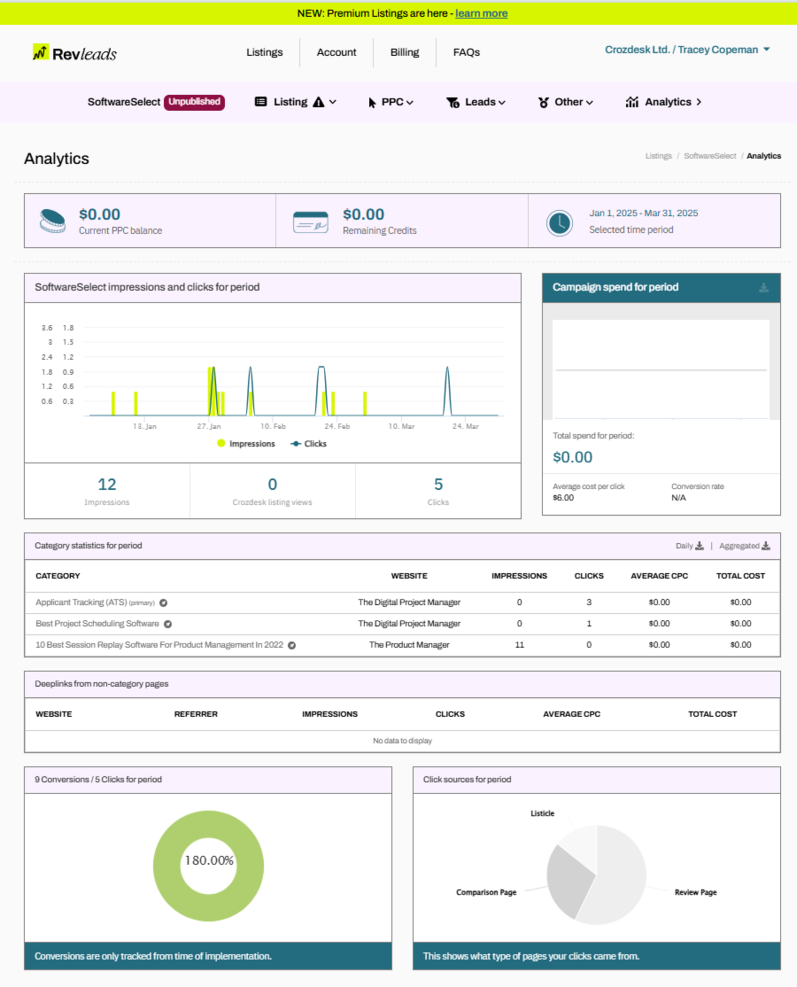
Task: Click info icon next to Applicant Tracking (ATS)
Action: (163, 603)
